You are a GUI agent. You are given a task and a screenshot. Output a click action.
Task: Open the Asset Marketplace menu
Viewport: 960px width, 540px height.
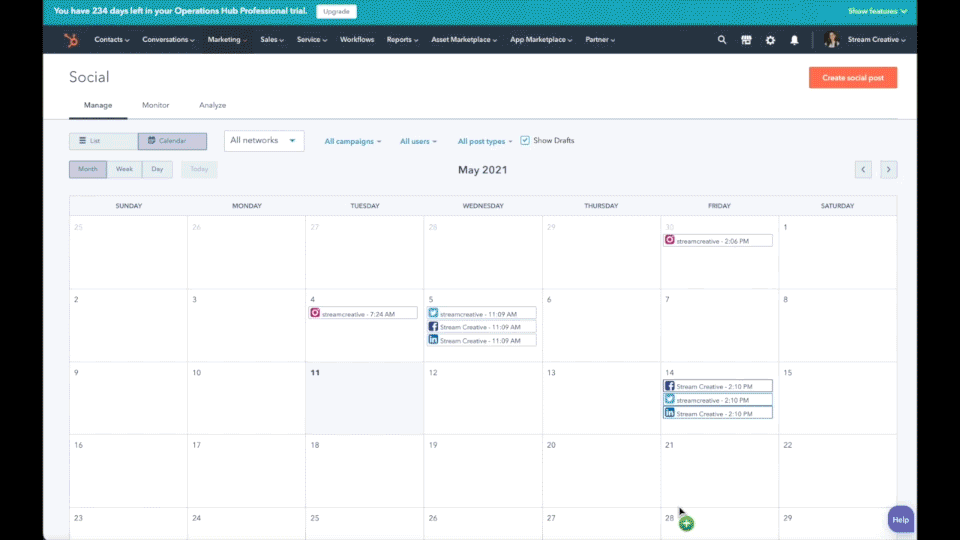pos(464,40)
